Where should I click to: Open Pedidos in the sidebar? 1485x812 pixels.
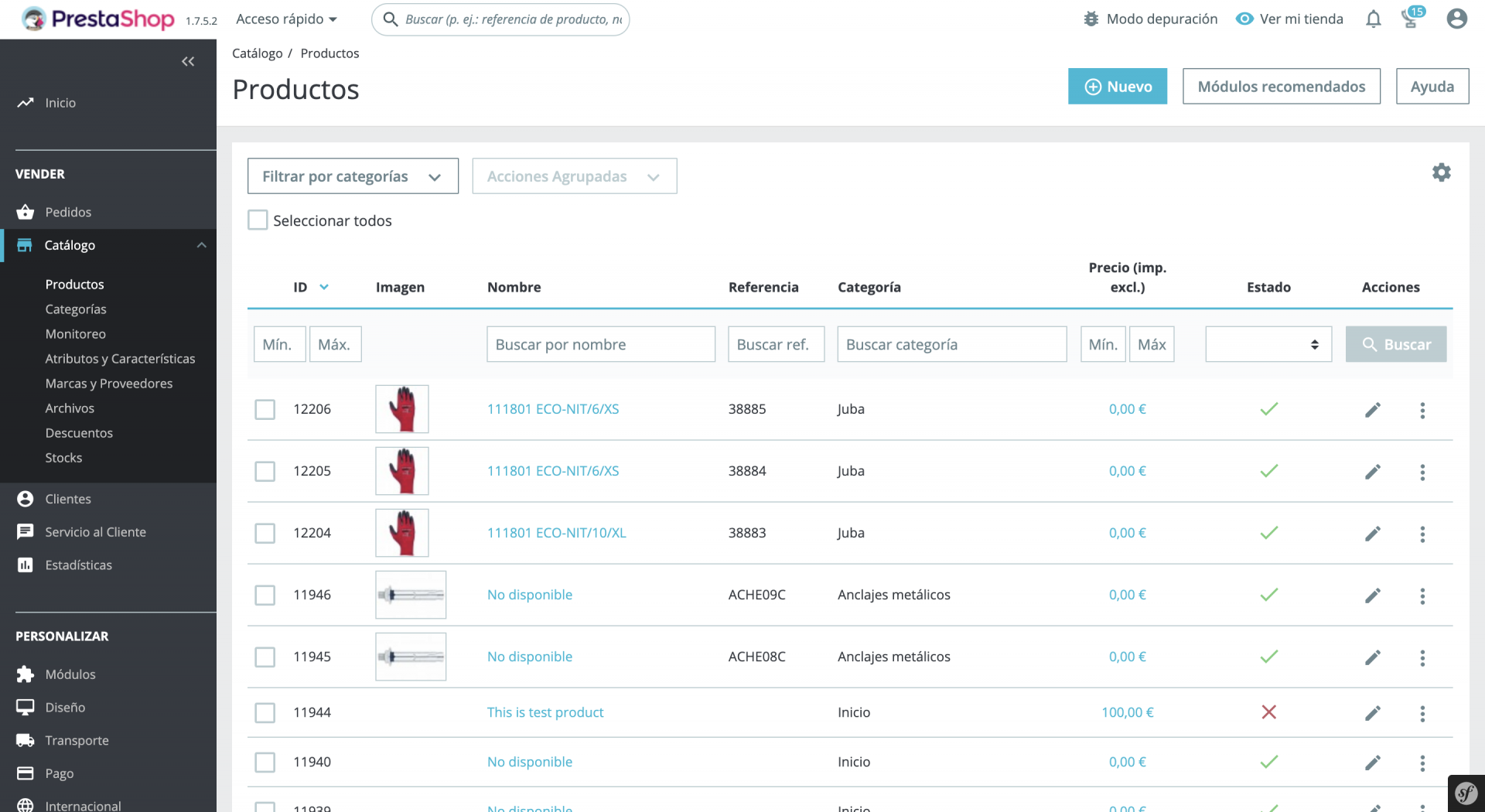click(x=68, y=212)
